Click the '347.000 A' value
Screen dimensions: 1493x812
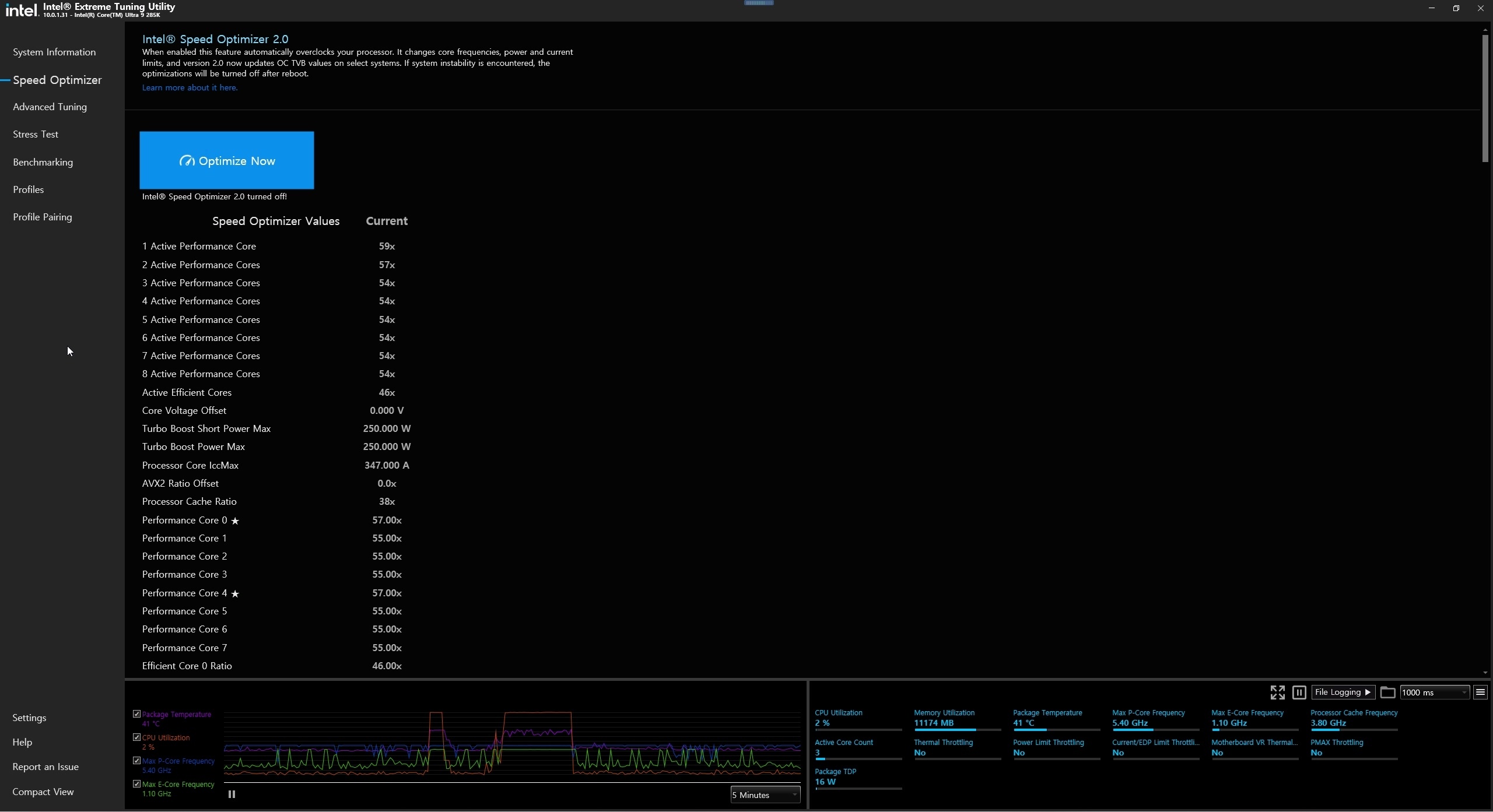coord(387,465)
